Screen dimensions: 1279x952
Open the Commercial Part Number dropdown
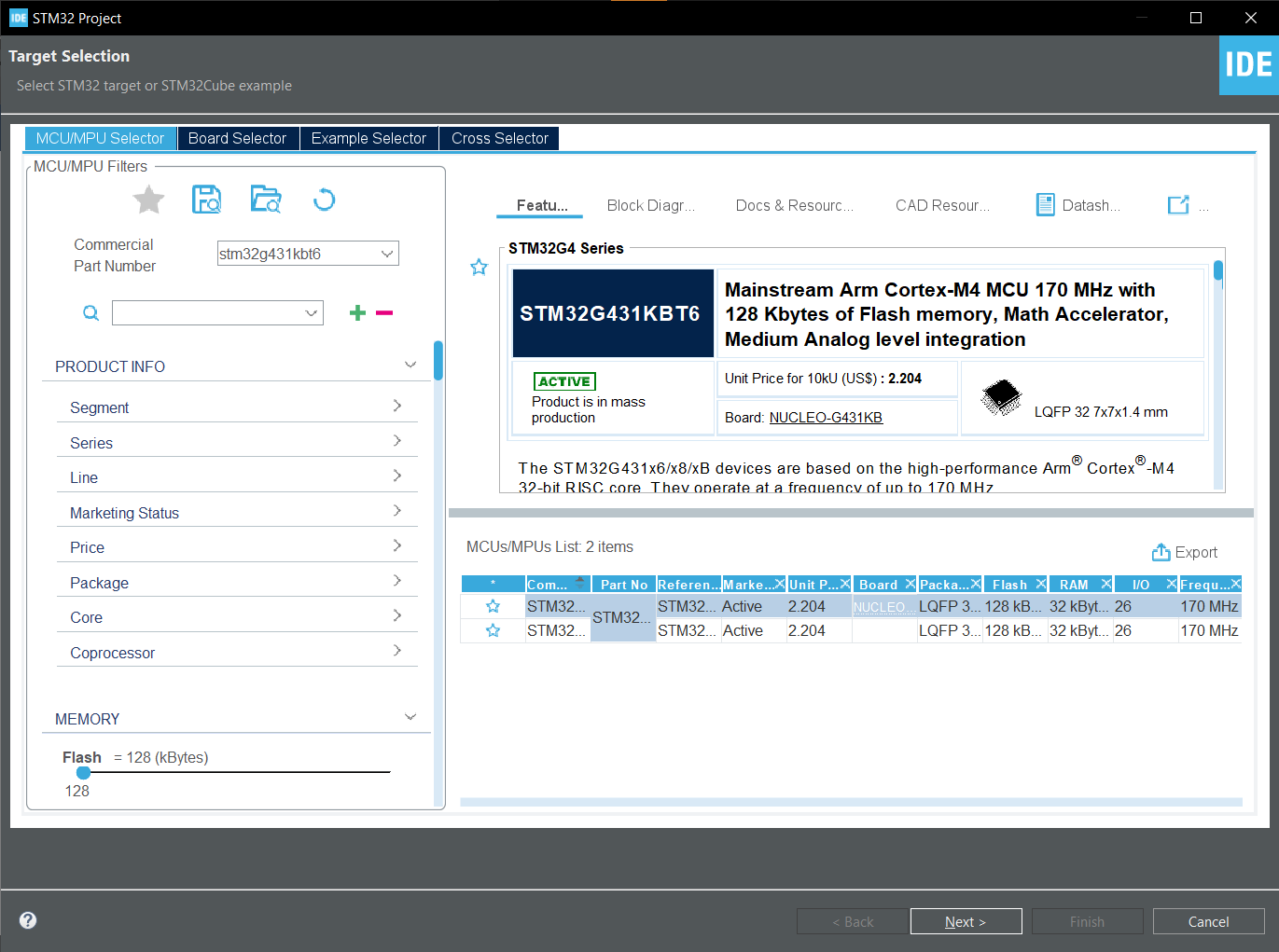387,254
